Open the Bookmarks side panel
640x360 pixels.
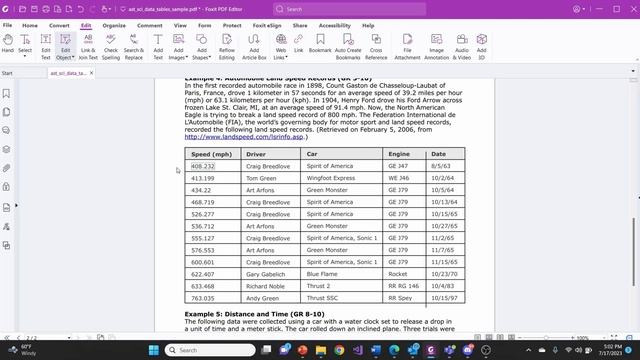[x=7, y=93]
